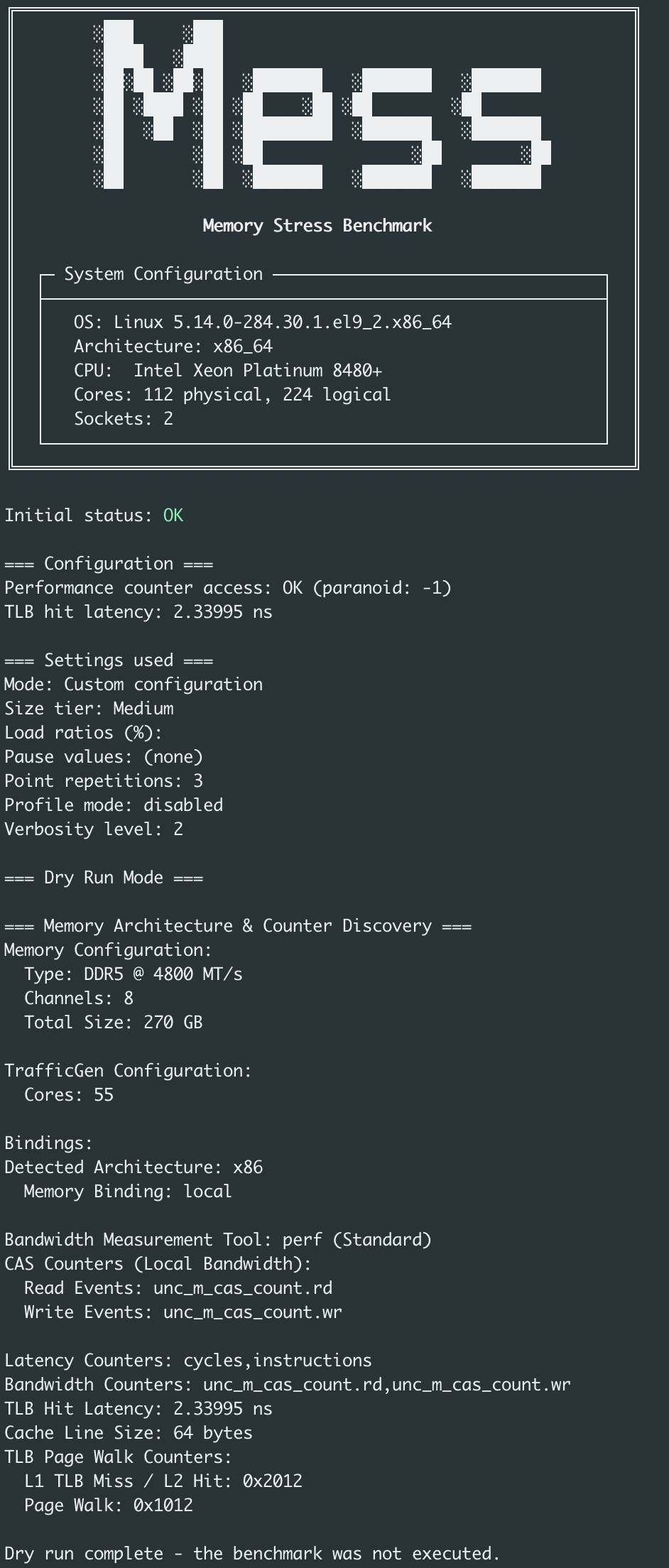Screen dimensions: 669x1568
Task: Click 'L1 TLB Miss / L2 Hit: 0x2012' line
Action: (163, 1481)
